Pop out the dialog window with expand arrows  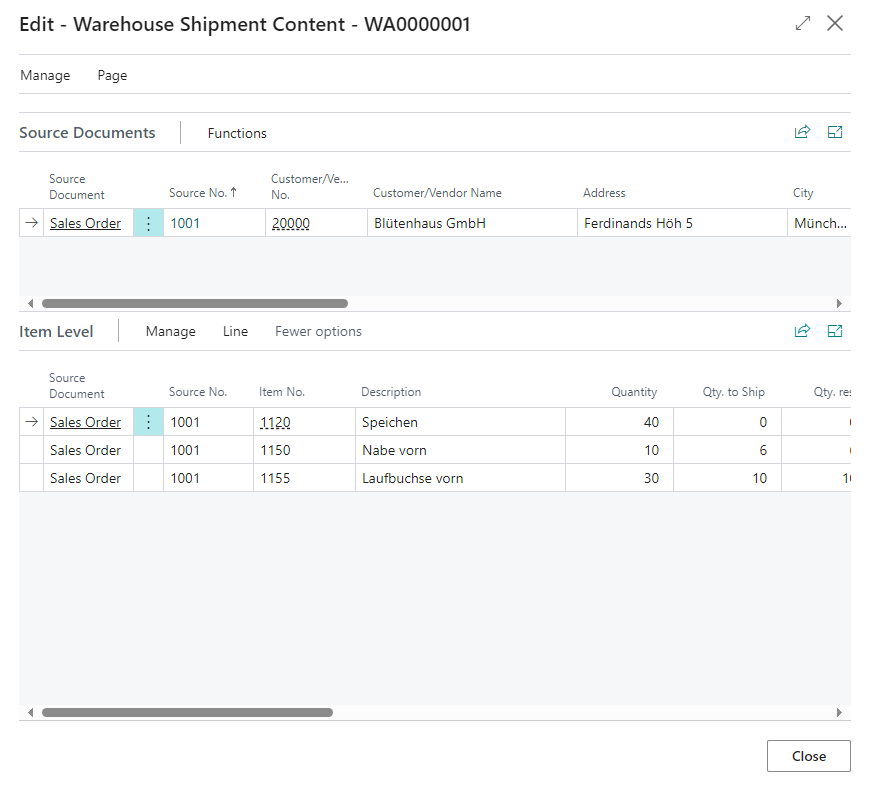pos(803,23)
